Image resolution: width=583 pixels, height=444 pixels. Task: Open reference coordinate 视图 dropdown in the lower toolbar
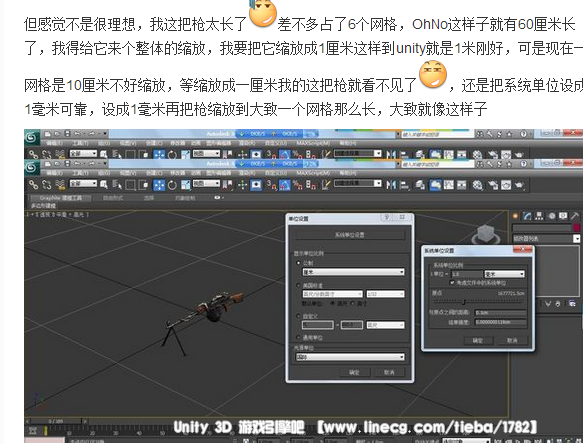pyautogui.click(x=206, y=184)
